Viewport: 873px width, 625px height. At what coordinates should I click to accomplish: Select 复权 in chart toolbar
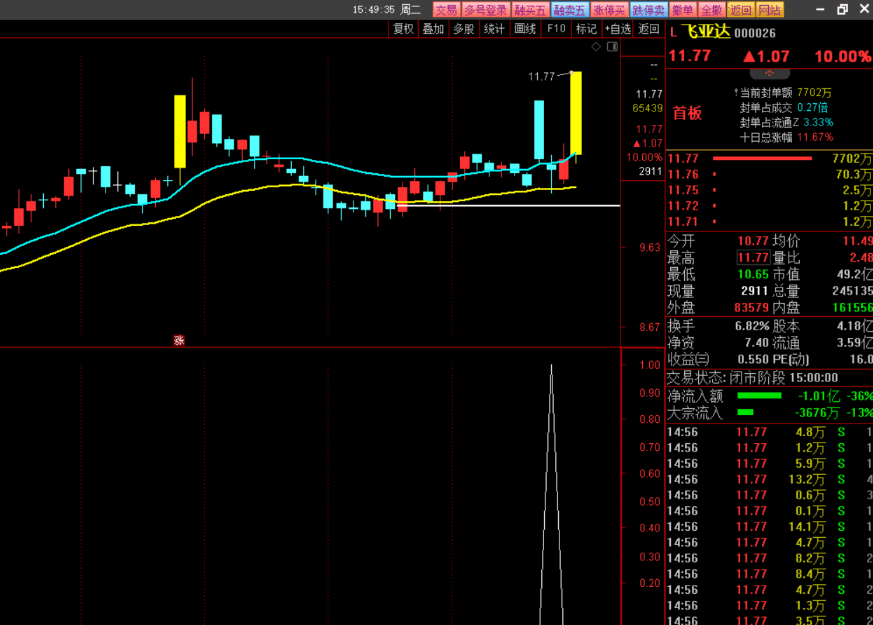[x=403, y=29]
